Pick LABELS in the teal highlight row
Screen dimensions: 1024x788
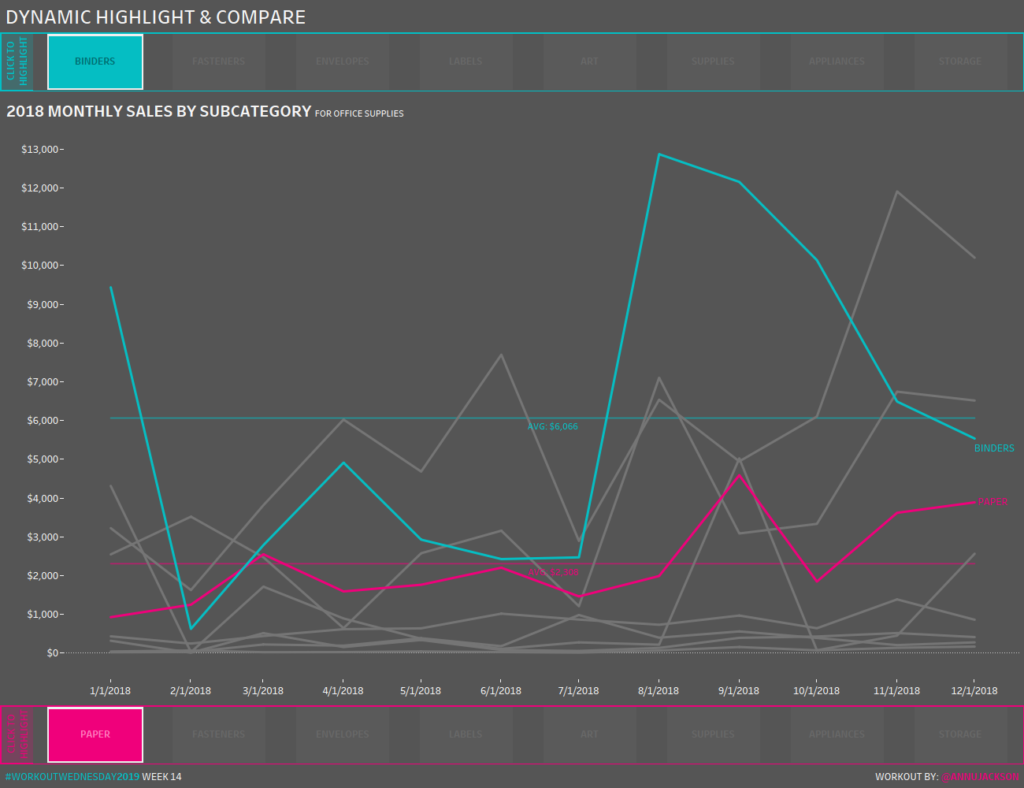[466, 62]
